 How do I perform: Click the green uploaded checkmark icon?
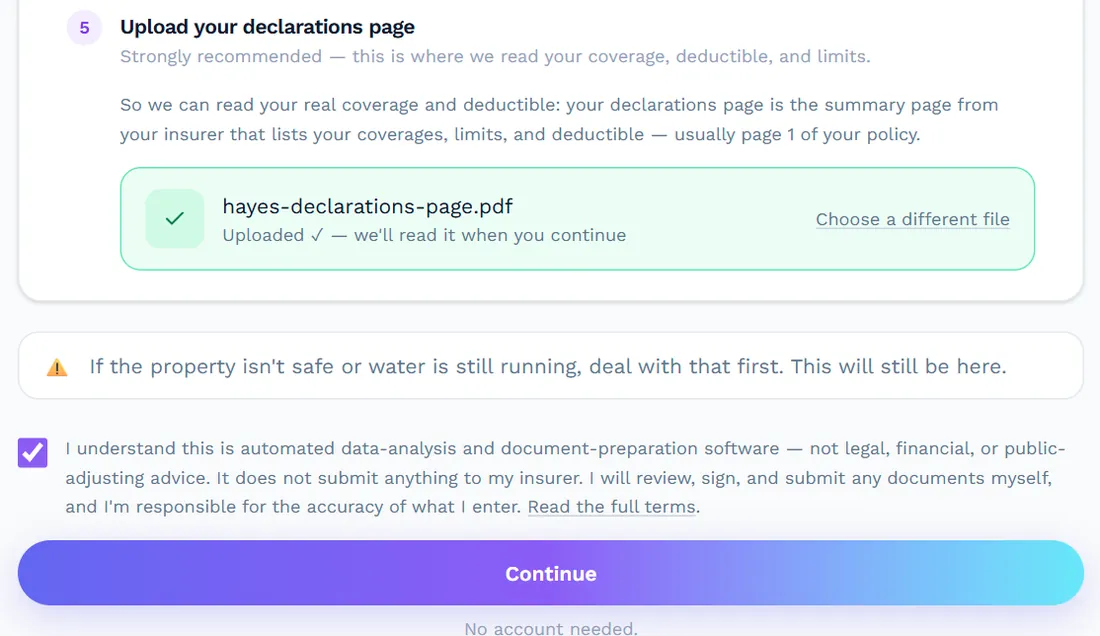point(175,219)
